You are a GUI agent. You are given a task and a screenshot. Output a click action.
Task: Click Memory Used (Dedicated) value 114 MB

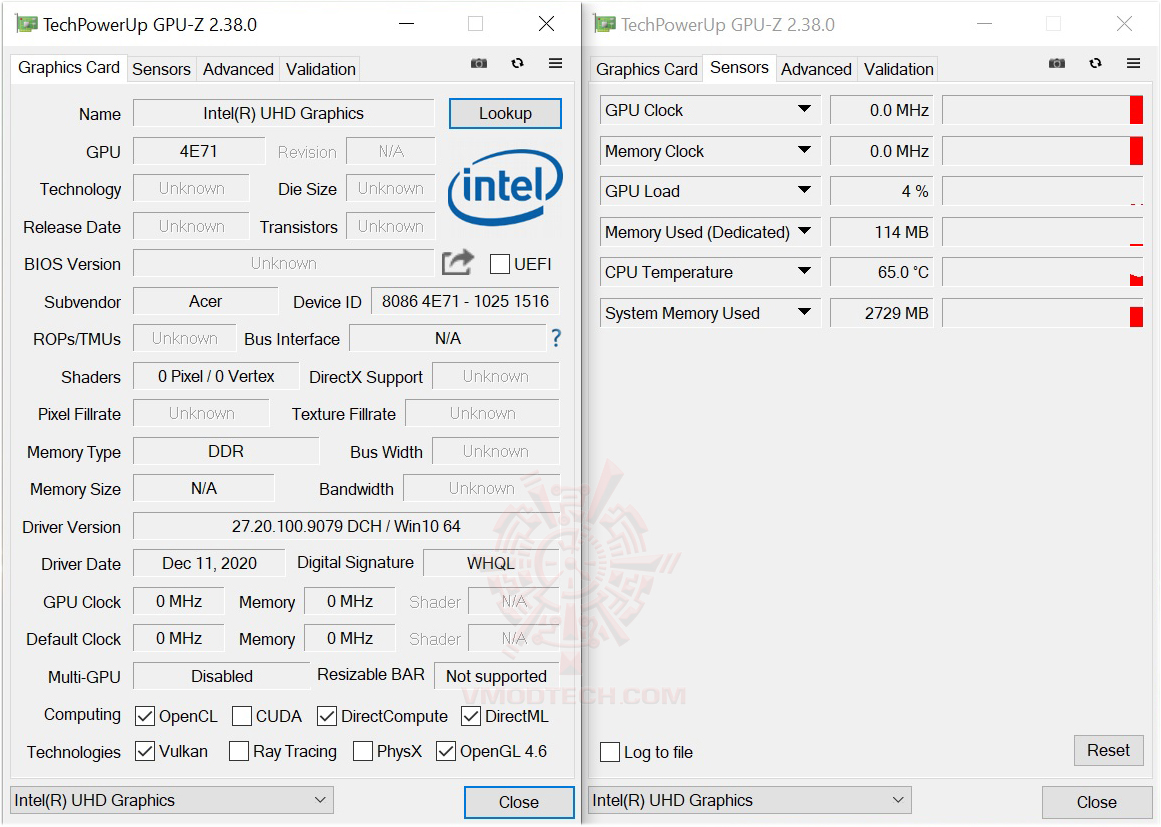pyautogui.click(x=882, y=232)
